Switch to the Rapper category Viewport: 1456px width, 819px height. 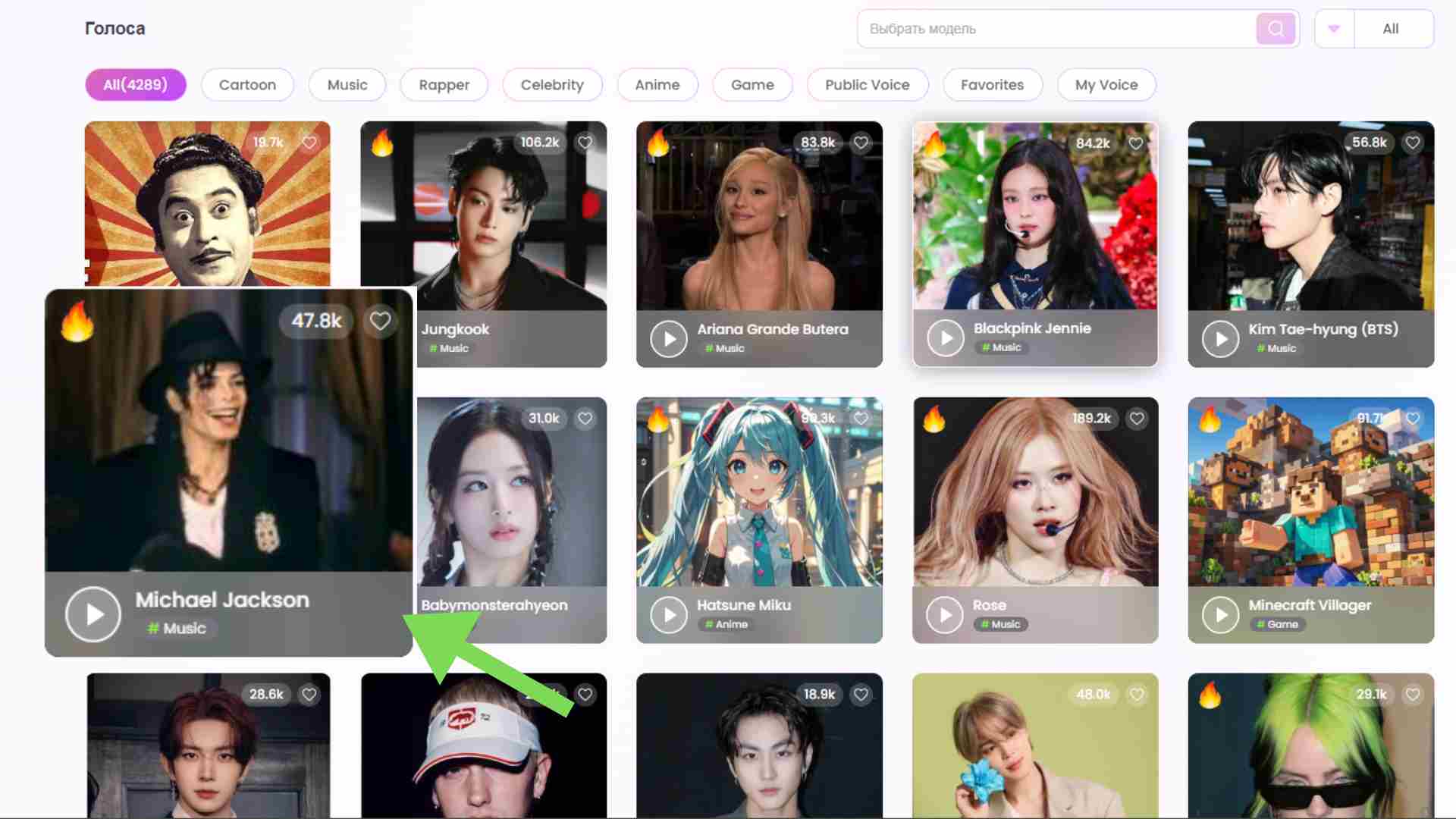coord(444,85)
